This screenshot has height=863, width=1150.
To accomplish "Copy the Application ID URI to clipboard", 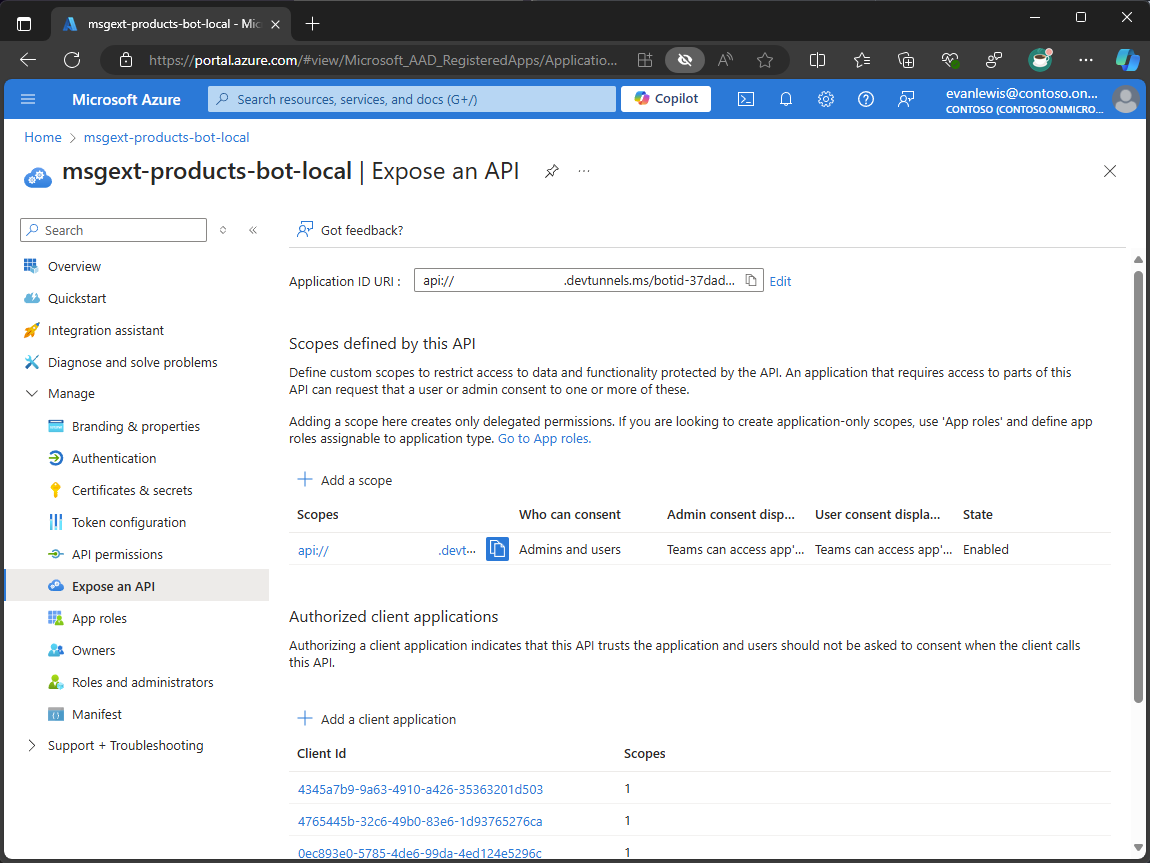I will tap(751, 280).
